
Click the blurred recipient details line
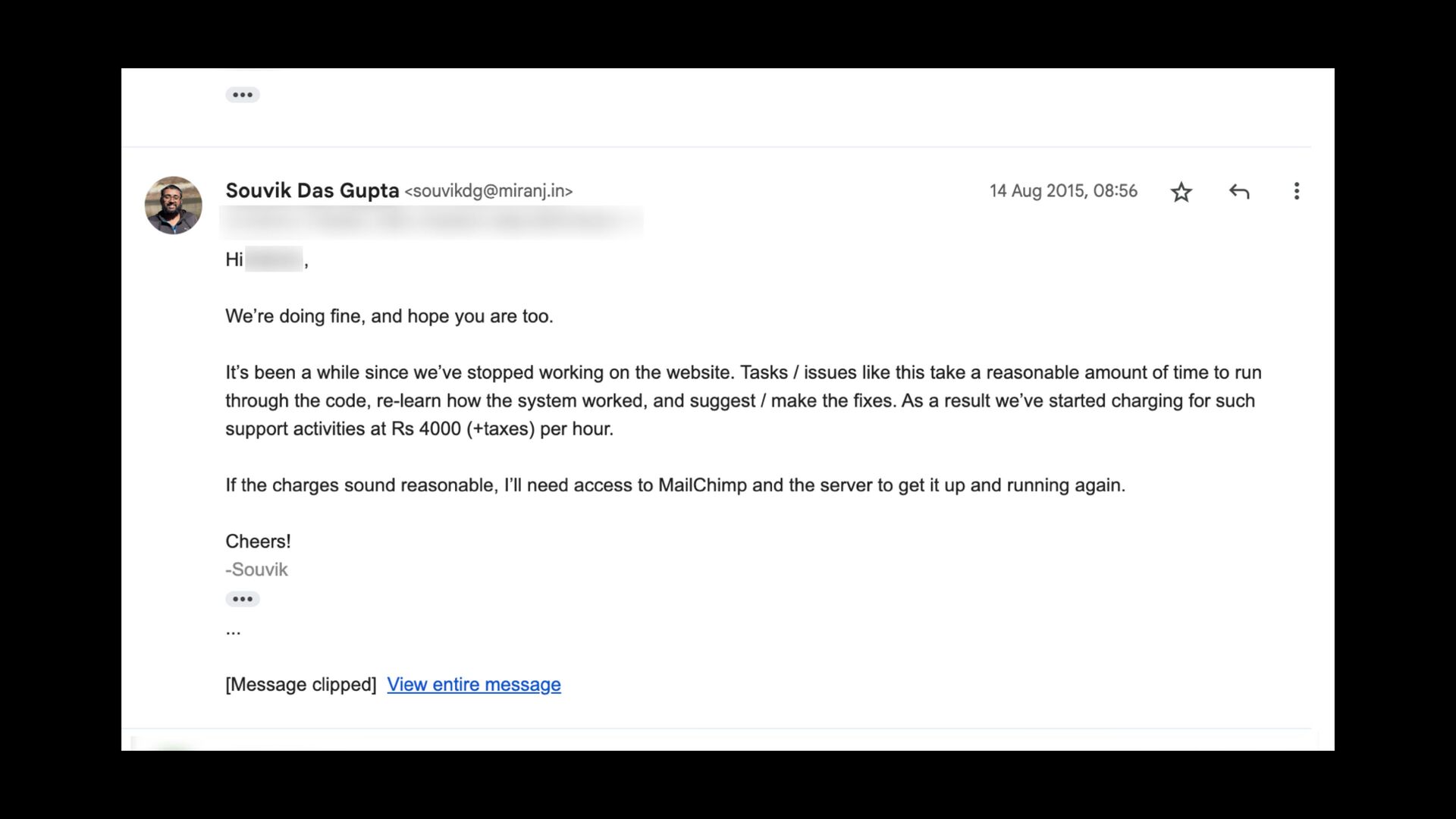[x=431, y=221]
